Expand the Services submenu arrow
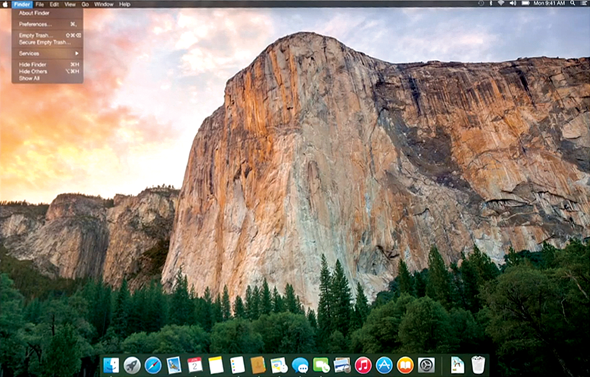 coord(77,53)
